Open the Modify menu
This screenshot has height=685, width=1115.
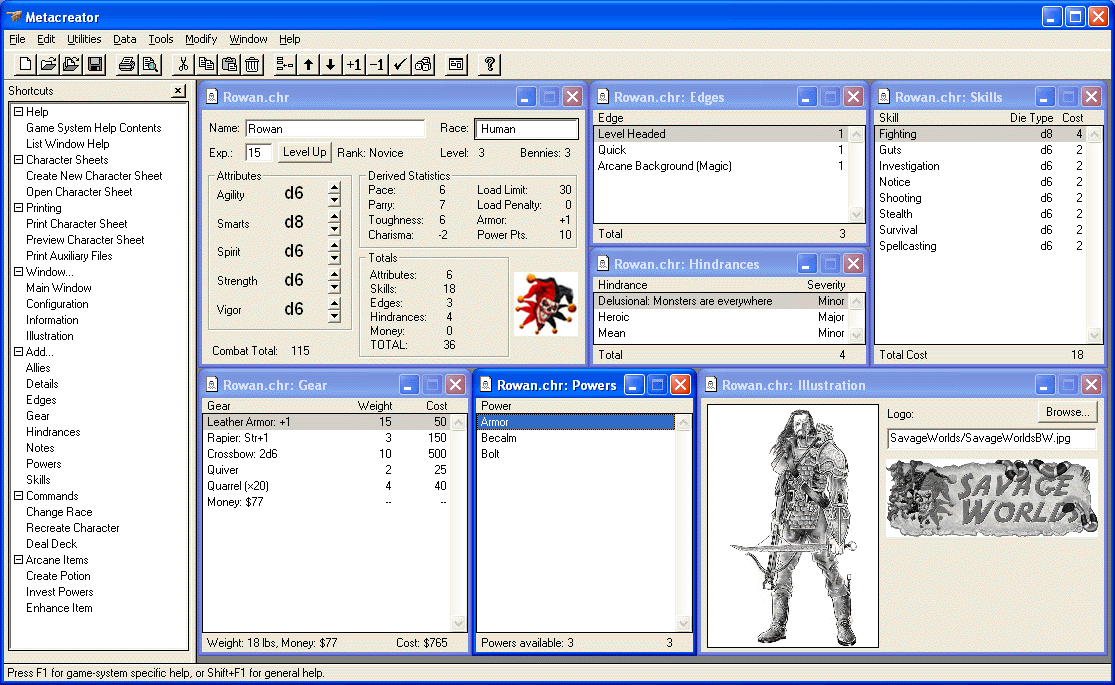click(201, 39)
